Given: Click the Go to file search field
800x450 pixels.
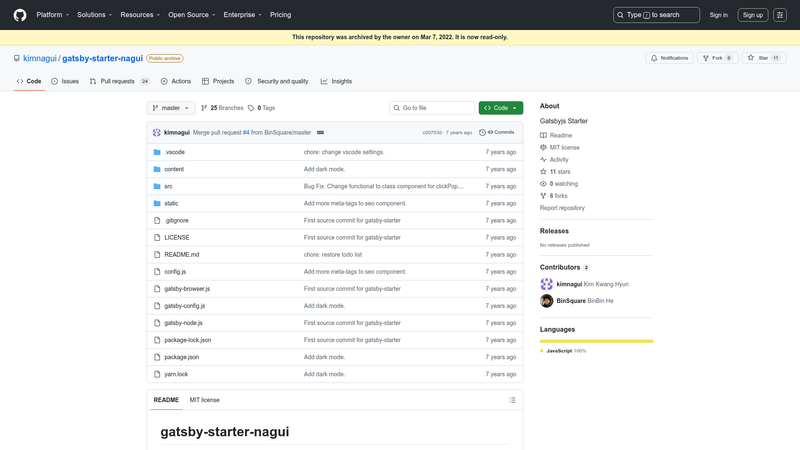Looking at the screenshot, I should click(432, 108).
